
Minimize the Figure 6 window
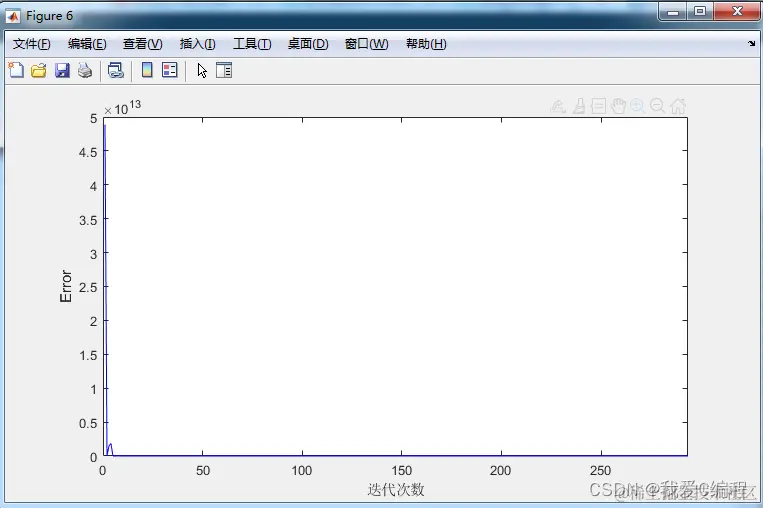click(673, 12)
